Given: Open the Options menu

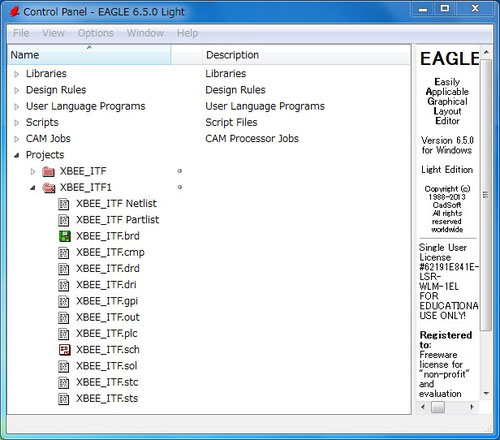Looking at the screenshot, I should (96, 33).
